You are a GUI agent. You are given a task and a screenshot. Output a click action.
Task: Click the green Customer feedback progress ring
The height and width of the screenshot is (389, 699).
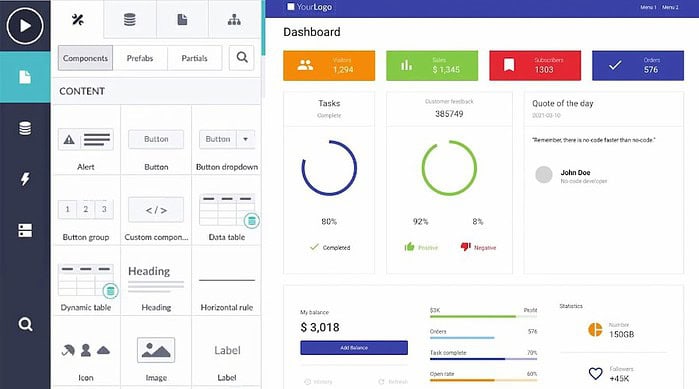[449, 168]
